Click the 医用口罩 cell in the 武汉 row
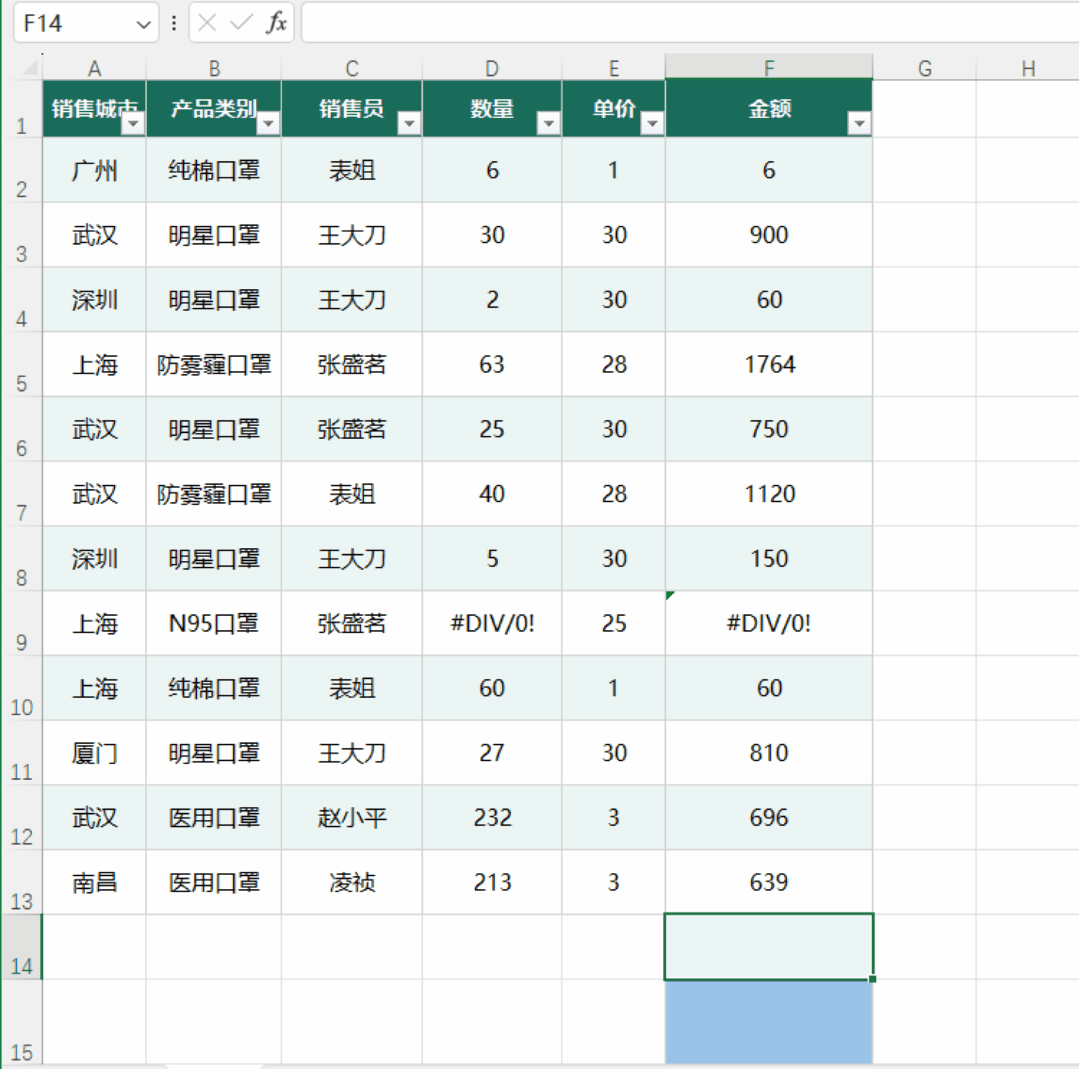The image size is (1079, 1069). tap(214, 817)
